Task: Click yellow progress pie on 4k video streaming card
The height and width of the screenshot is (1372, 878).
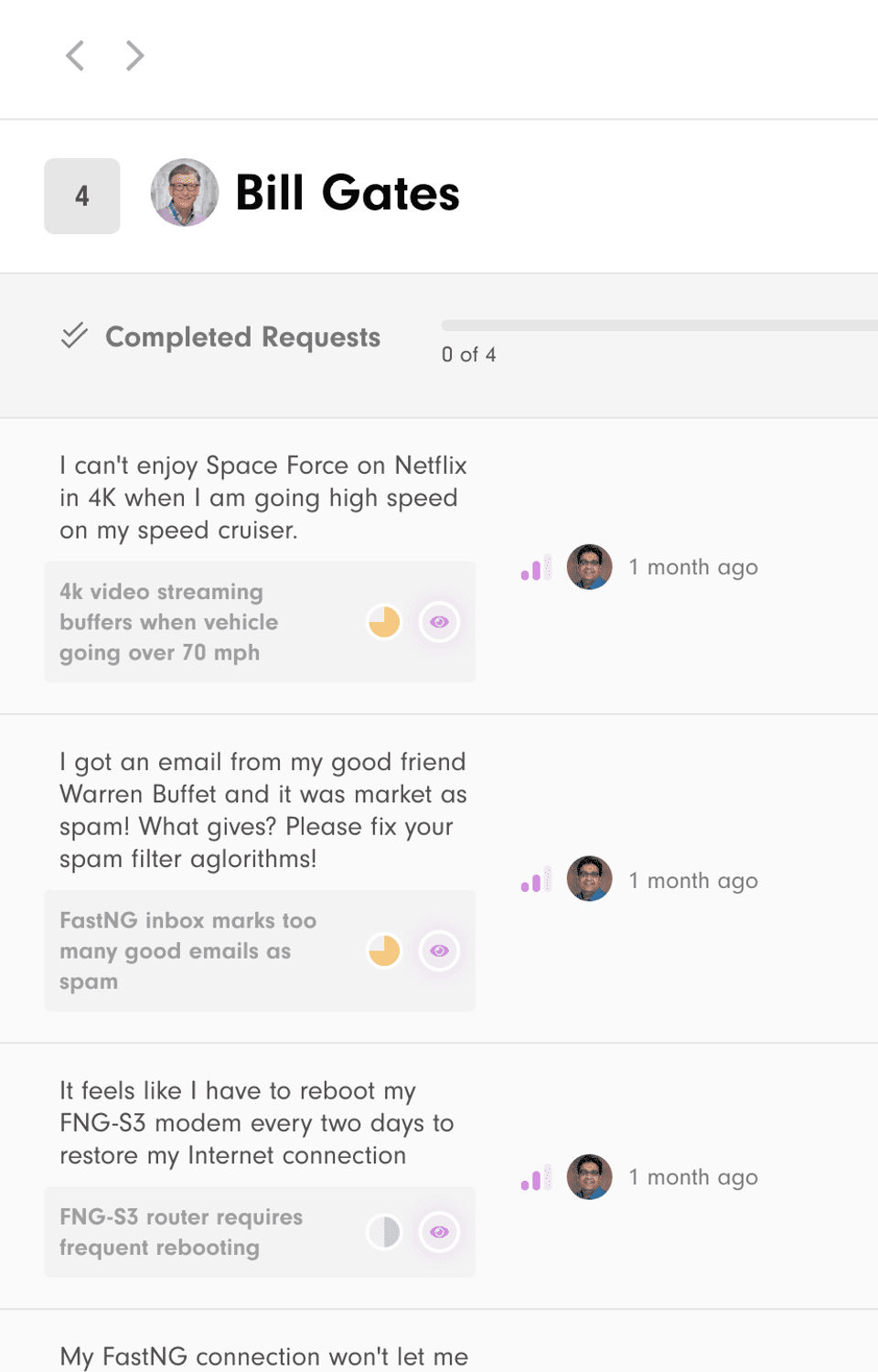Action: coord(384,622)
